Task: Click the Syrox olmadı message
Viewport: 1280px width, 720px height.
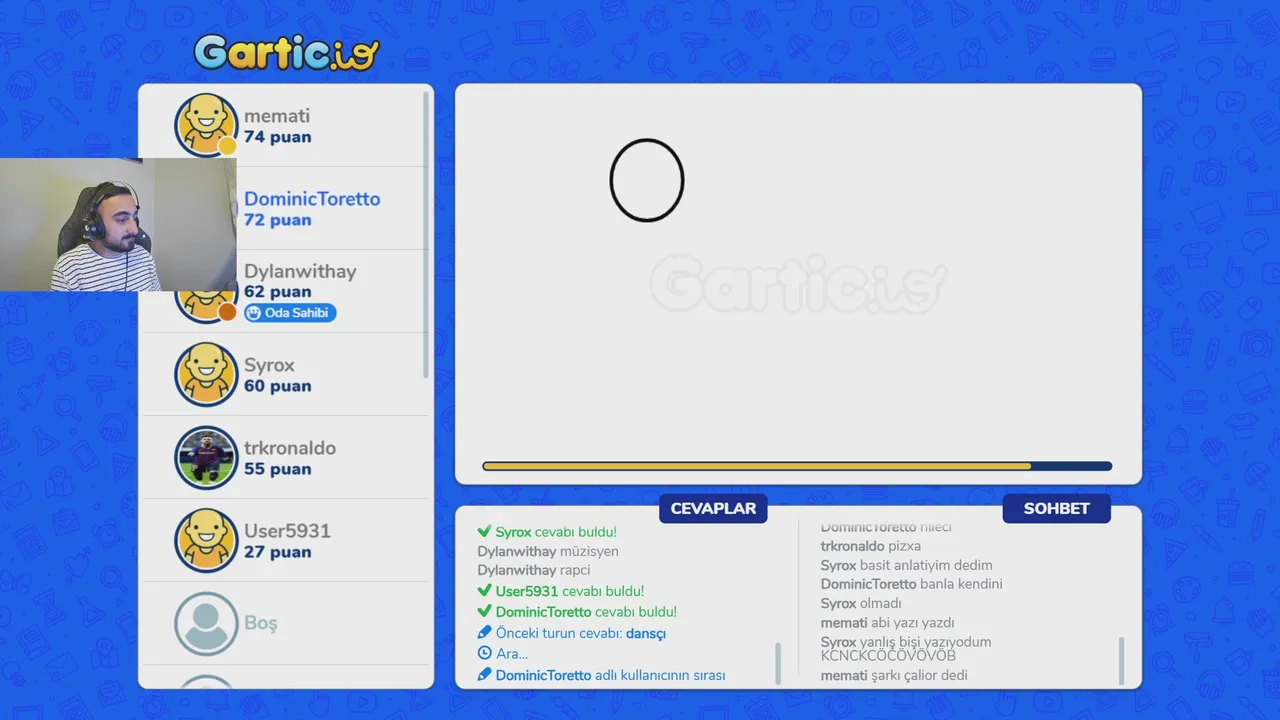Action: 861,603
